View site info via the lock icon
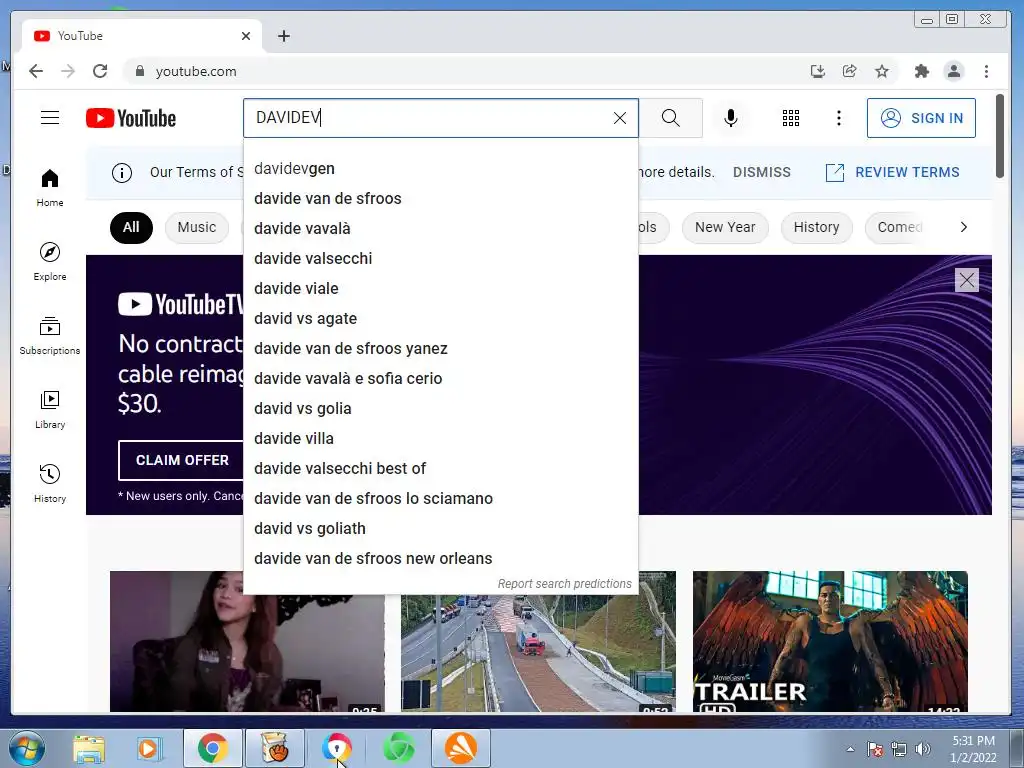1024x768 pixels. pyautogui.click(x=139, y=71)
